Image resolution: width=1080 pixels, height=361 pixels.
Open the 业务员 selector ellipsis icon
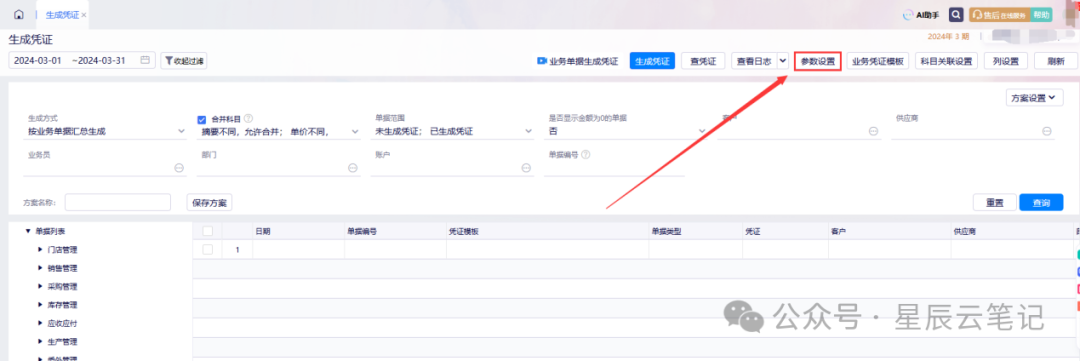click(178, 167)
